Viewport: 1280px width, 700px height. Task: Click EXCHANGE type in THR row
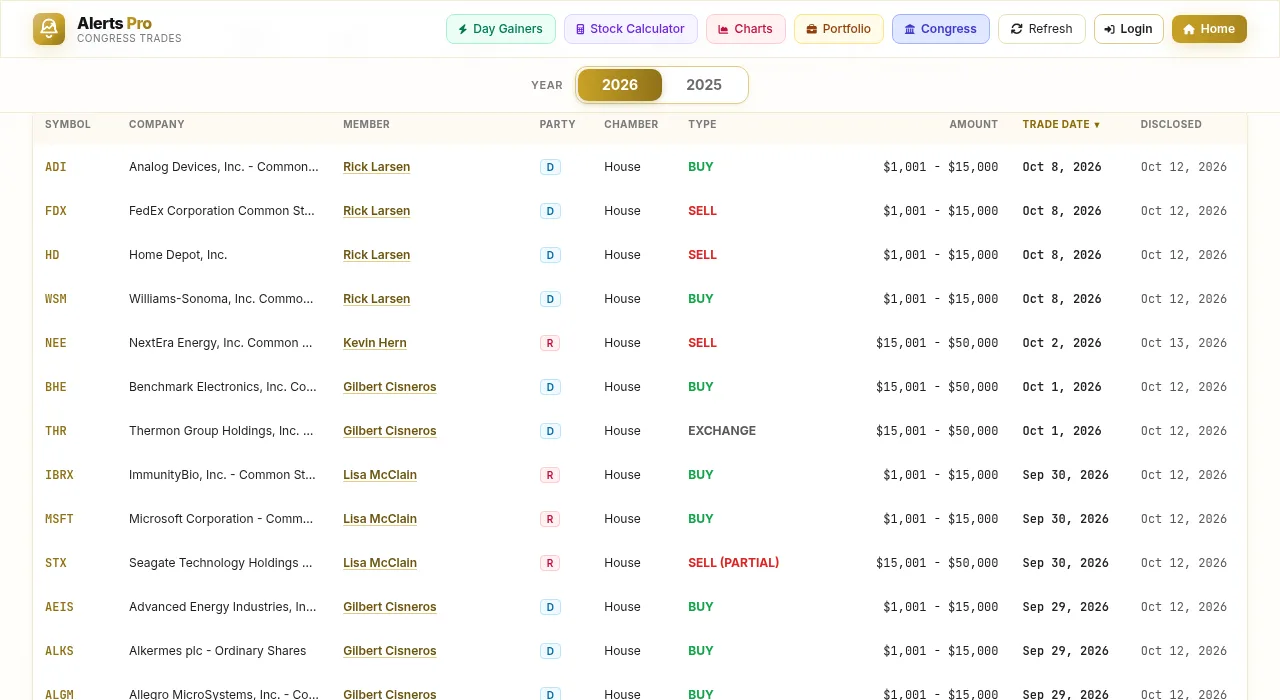point(722,431)
